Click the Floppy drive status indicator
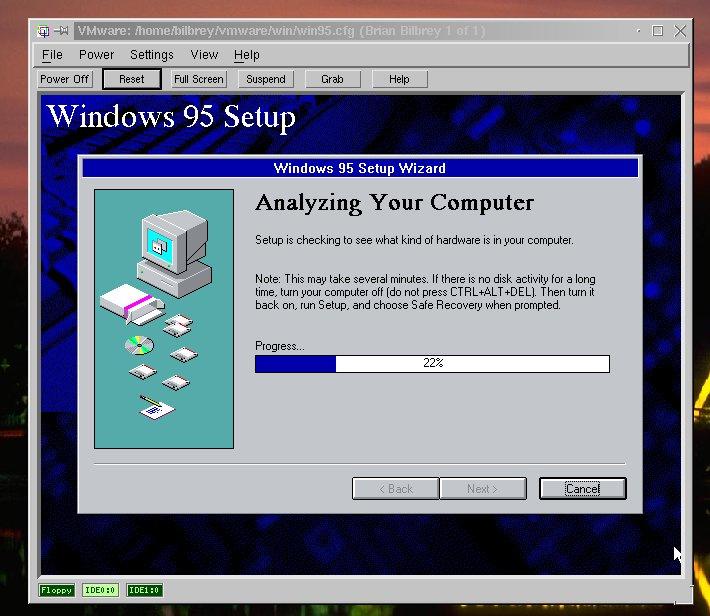The width and height of the screenshot is (710, 616). [x=56, y=590]
